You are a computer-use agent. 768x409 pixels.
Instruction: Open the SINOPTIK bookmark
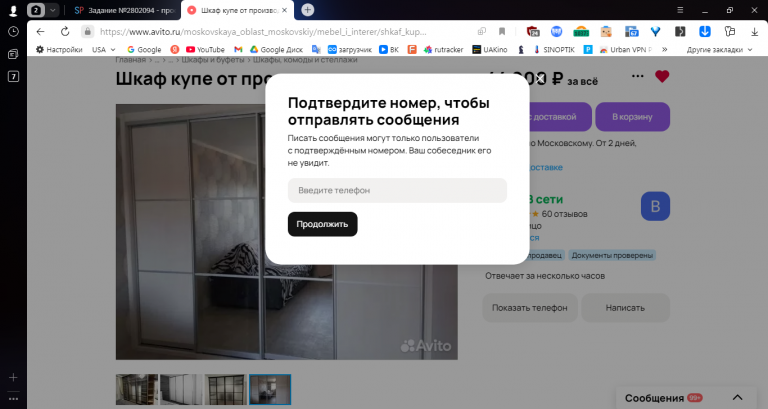(x=554, y=49)
